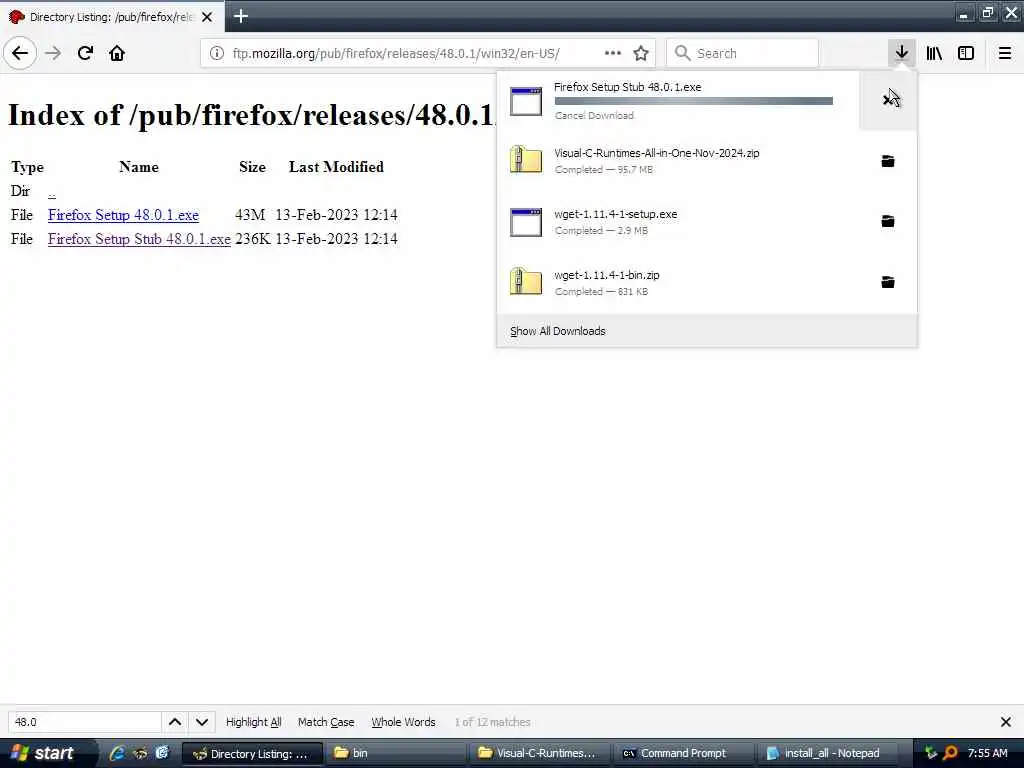Click the magnifier system tray icon
Viewport: 1024px width, 768px height.
pyautogui.click(x=950, y=753)
